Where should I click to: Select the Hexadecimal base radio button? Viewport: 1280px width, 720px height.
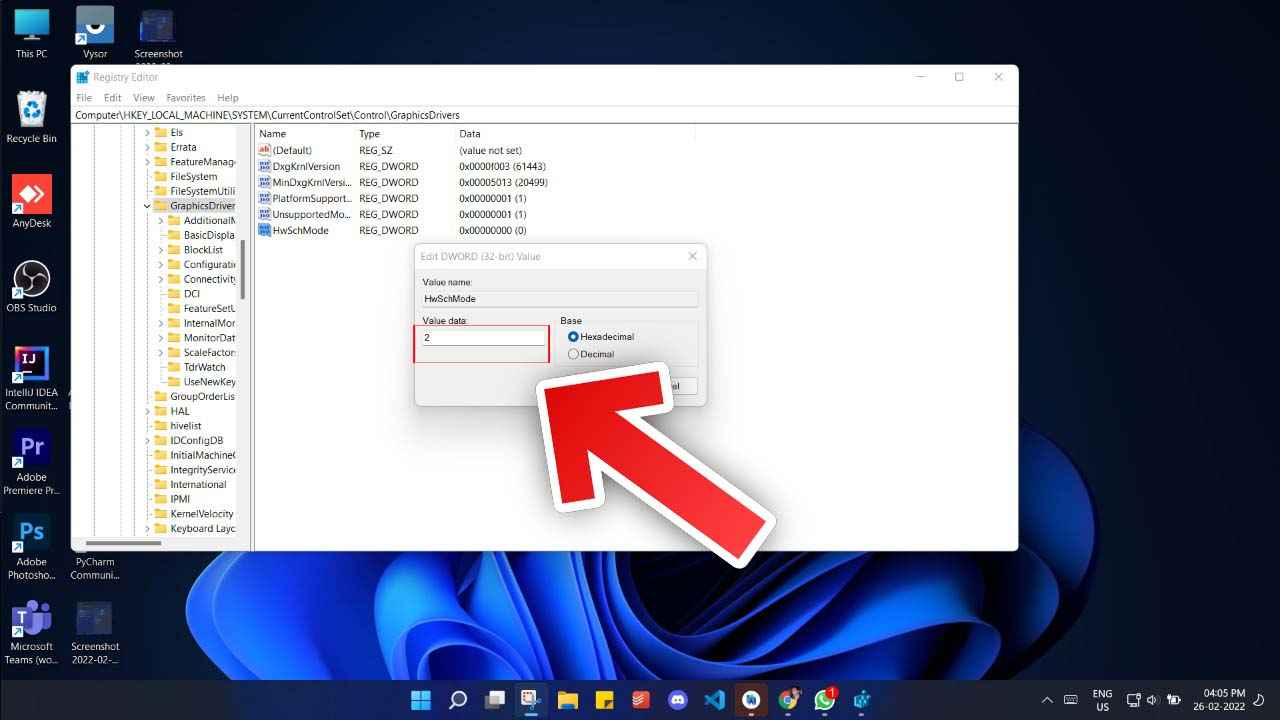573,337
